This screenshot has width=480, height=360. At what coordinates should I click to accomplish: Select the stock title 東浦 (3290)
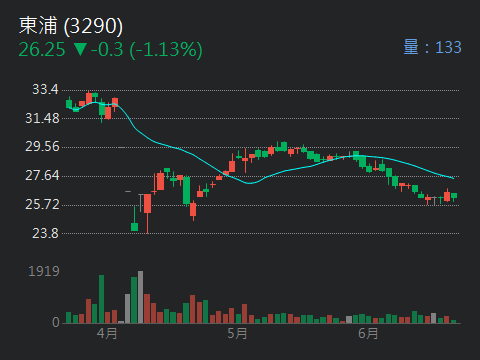tap(71, 26)
